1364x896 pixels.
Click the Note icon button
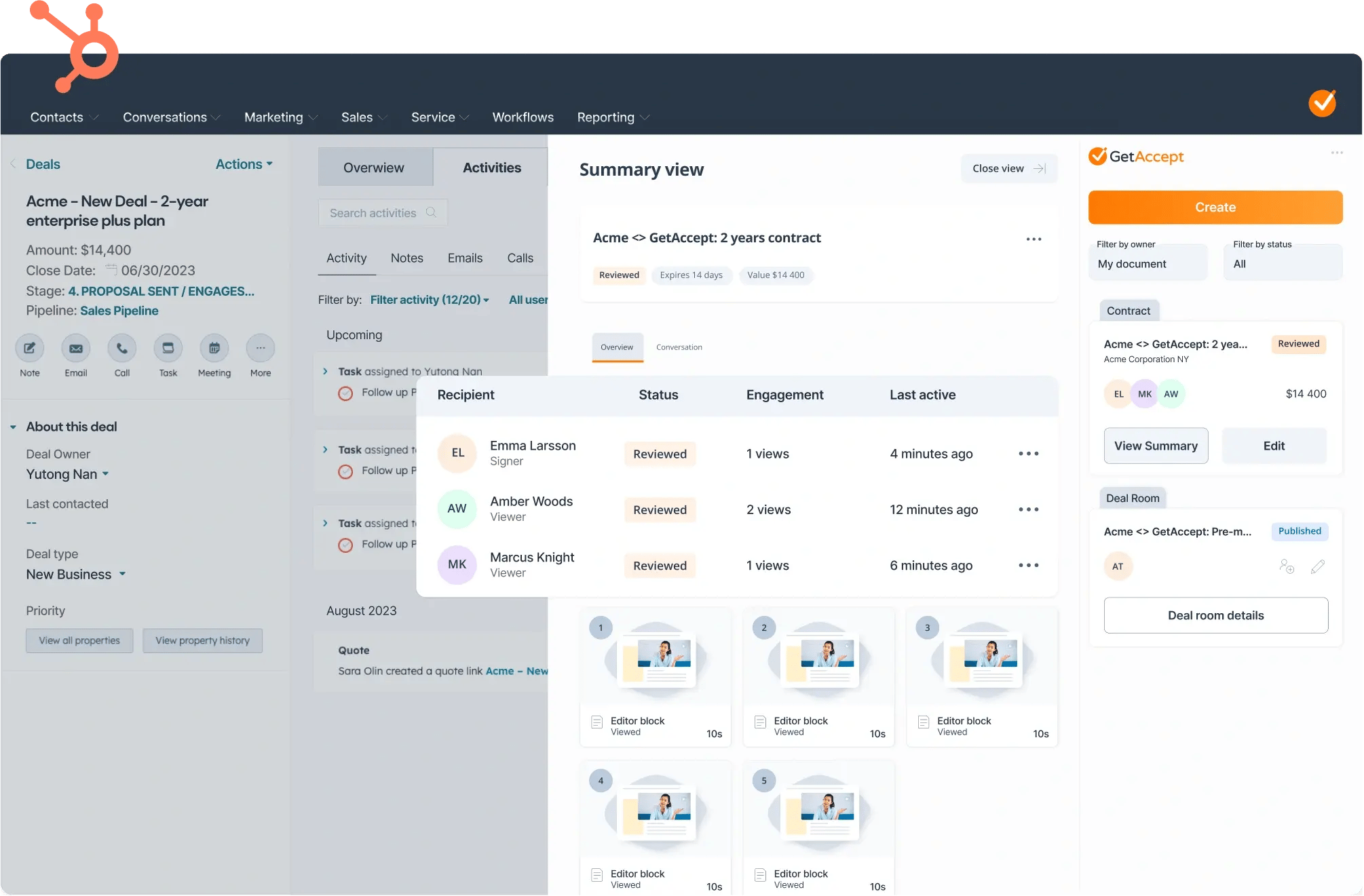click(x=30, y=349)
